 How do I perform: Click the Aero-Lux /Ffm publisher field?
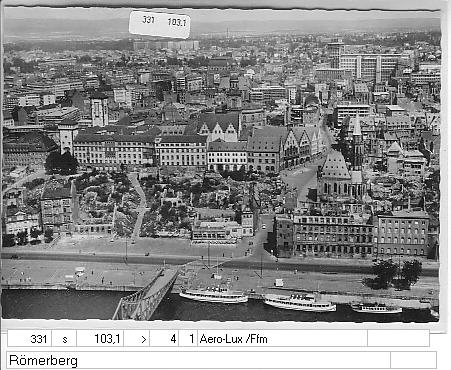pyautogui.click(x=282, y=339)
